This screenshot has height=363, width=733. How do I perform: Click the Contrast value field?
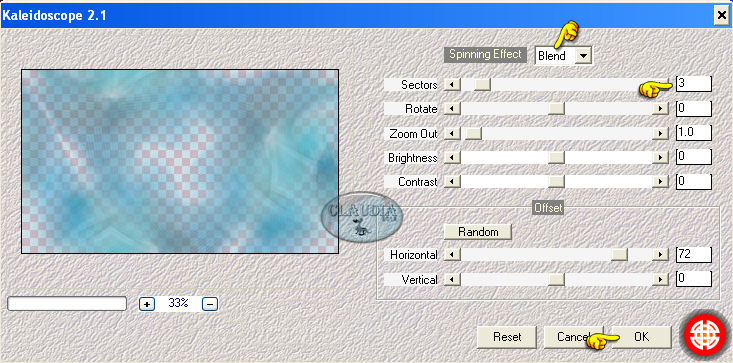pyautogui.click(x=694, y=182)
